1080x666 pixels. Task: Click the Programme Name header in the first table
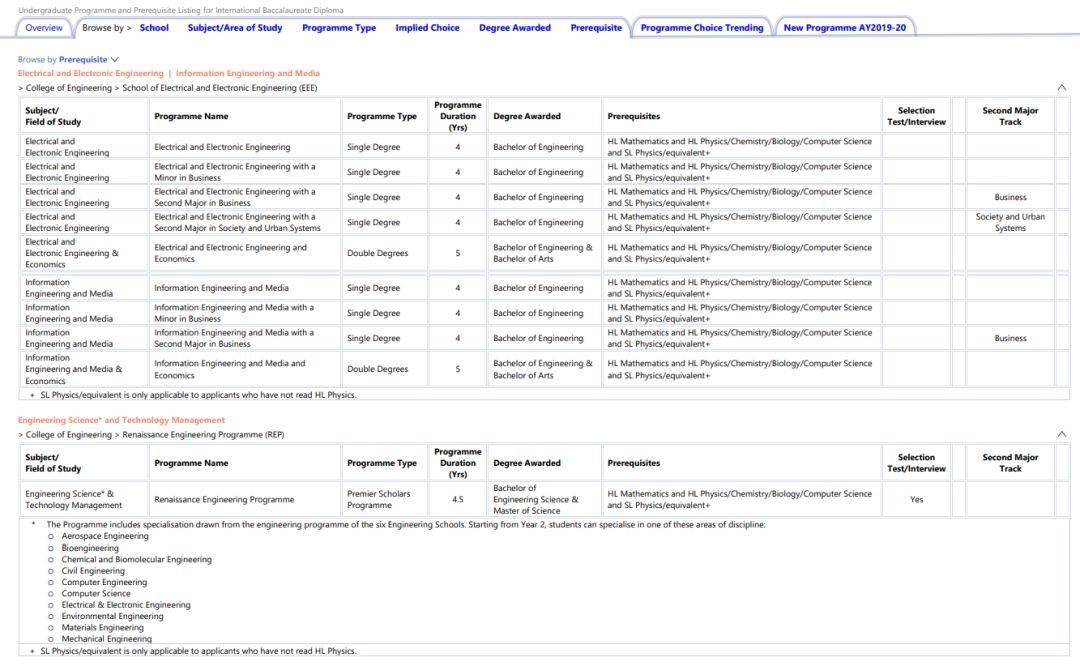(x=191, y=117)
